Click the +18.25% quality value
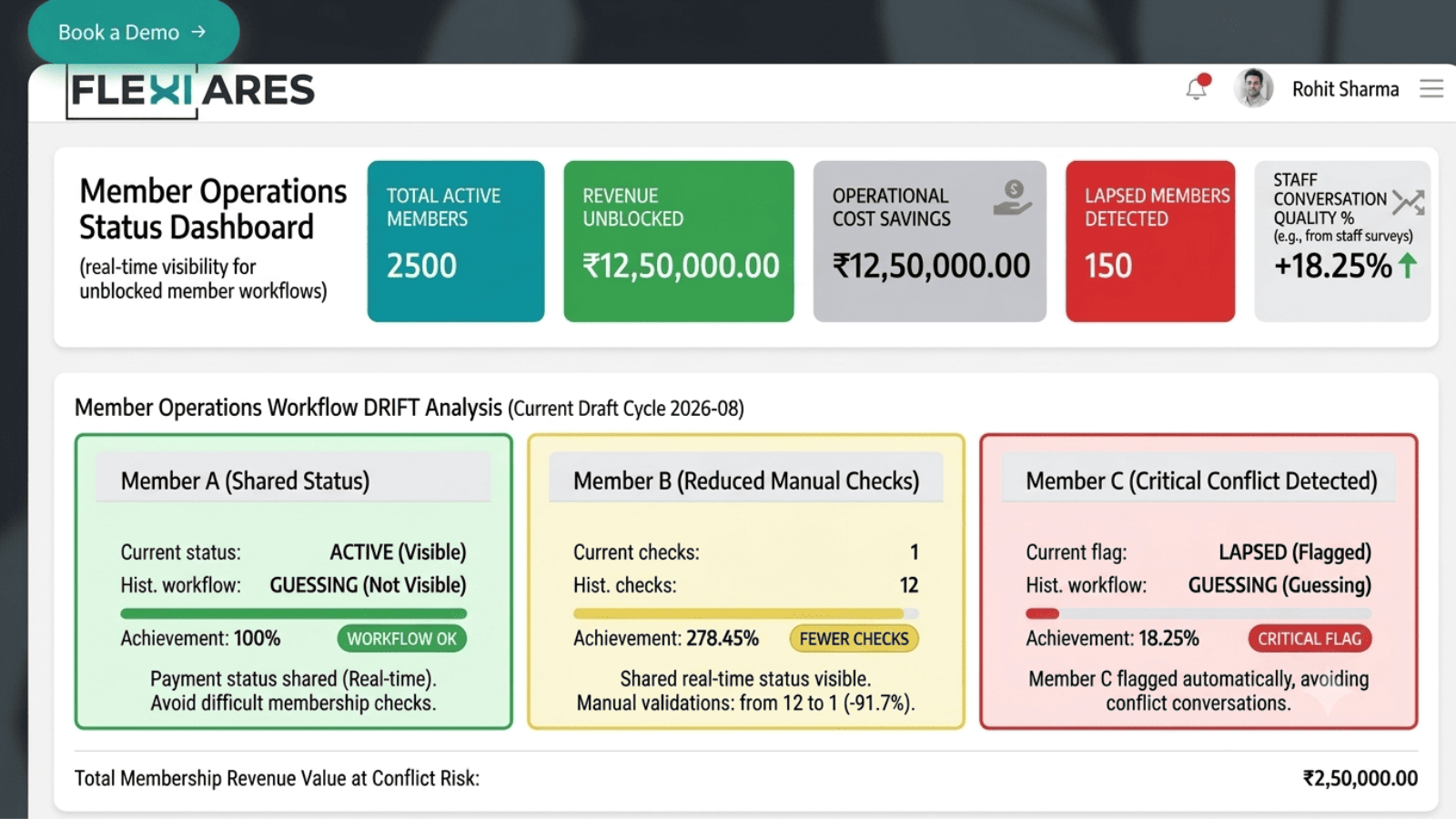The width and height of the screenshot is (1456, 819). point(1332,266)
